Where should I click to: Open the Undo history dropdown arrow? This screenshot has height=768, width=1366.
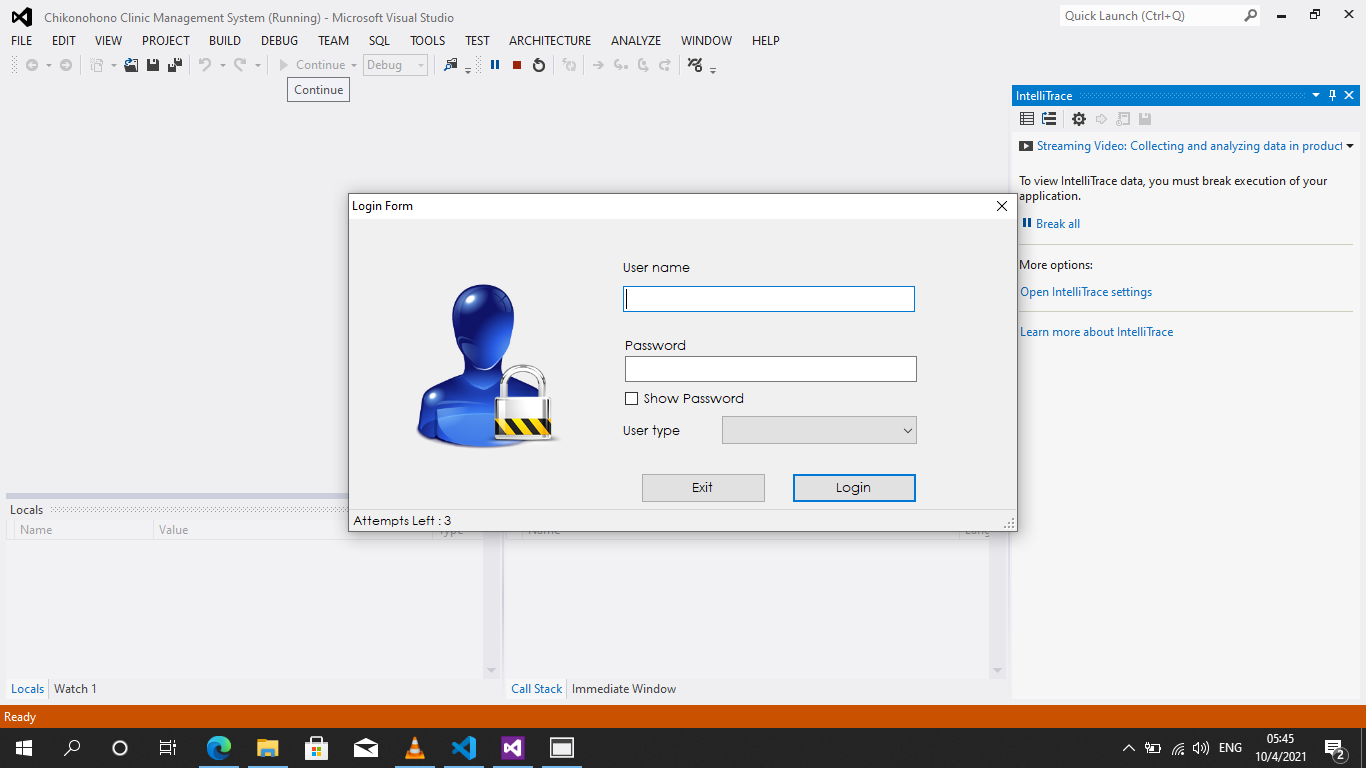[221, 65]
